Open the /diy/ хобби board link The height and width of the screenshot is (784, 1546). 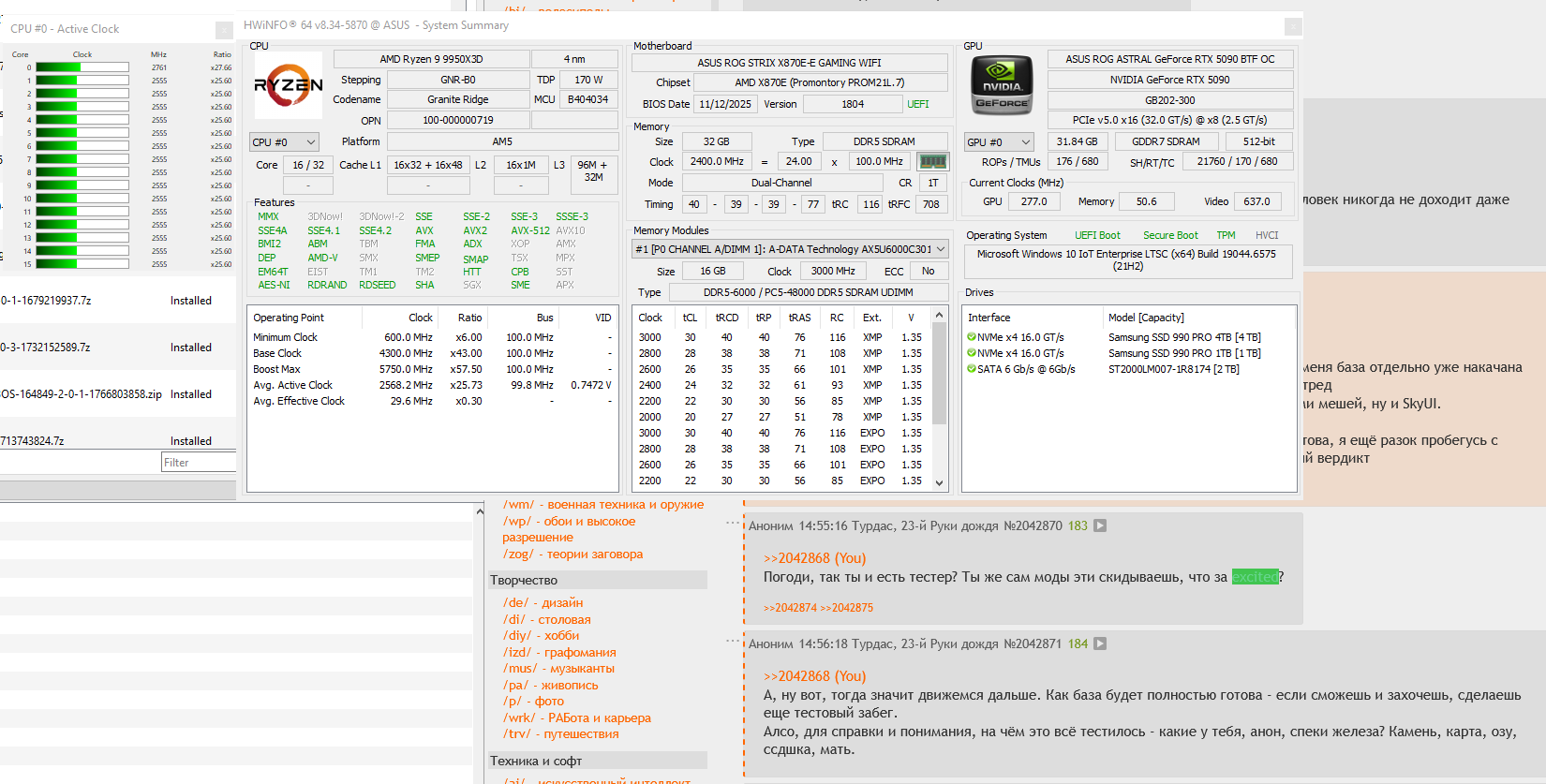tap(541, 636)
